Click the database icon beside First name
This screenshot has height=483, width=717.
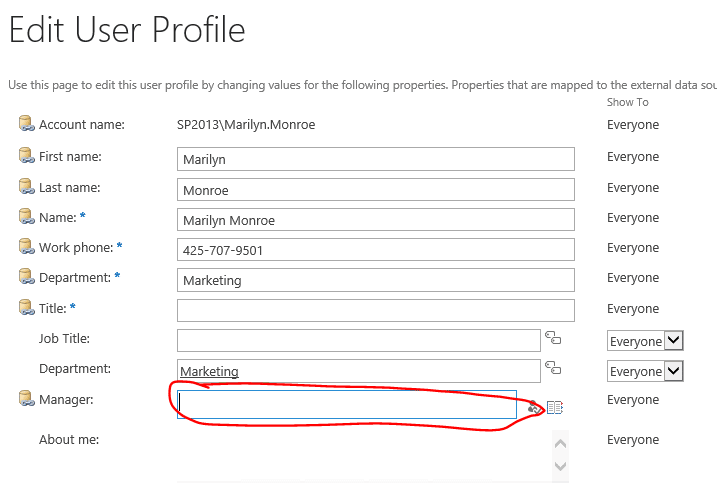26,156
